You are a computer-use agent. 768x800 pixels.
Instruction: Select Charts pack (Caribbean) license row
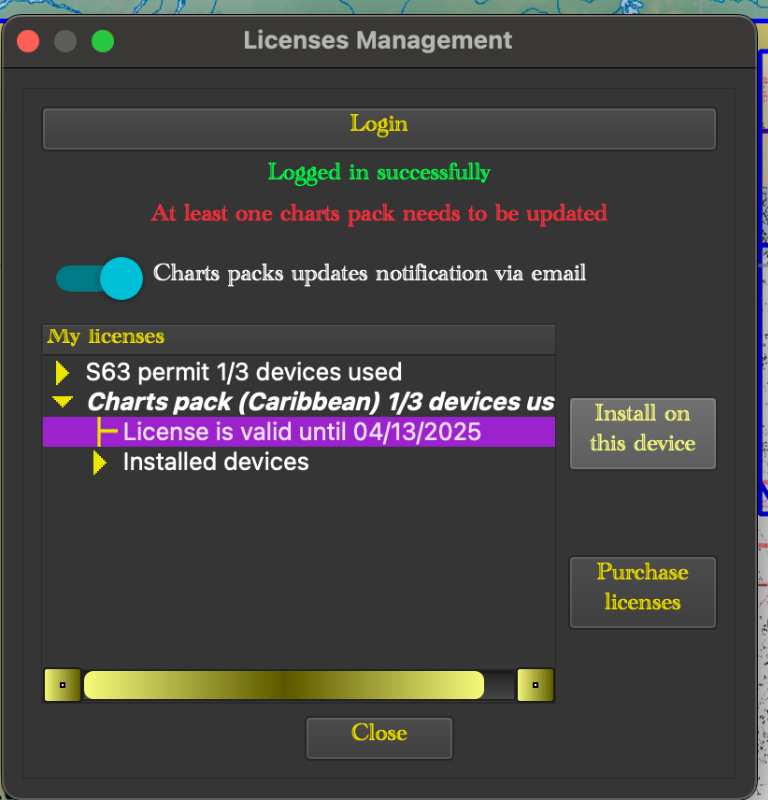(x=299, y=402)
